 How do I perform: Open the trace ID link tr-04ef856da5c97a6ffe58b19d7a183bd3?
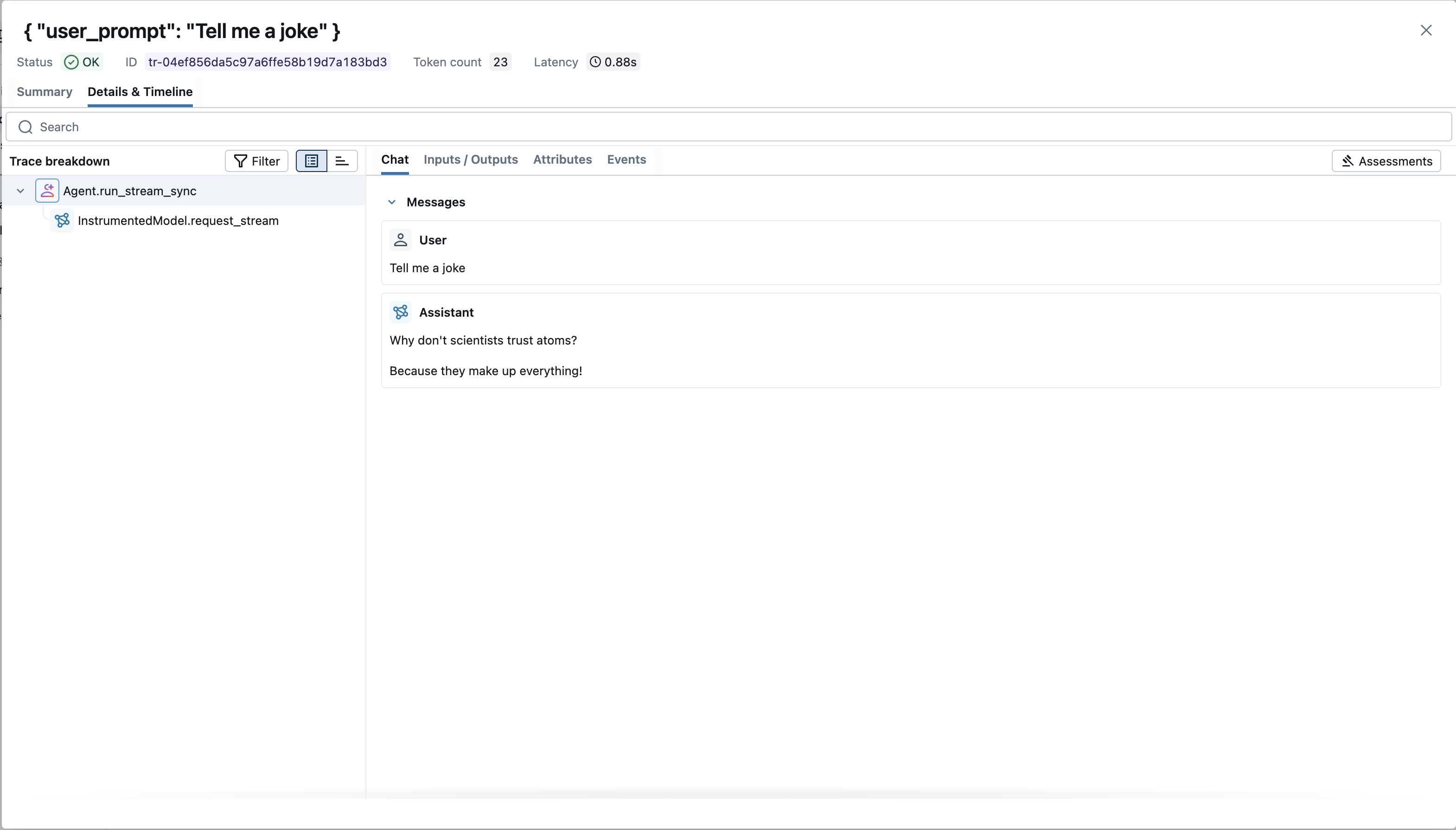267,62
